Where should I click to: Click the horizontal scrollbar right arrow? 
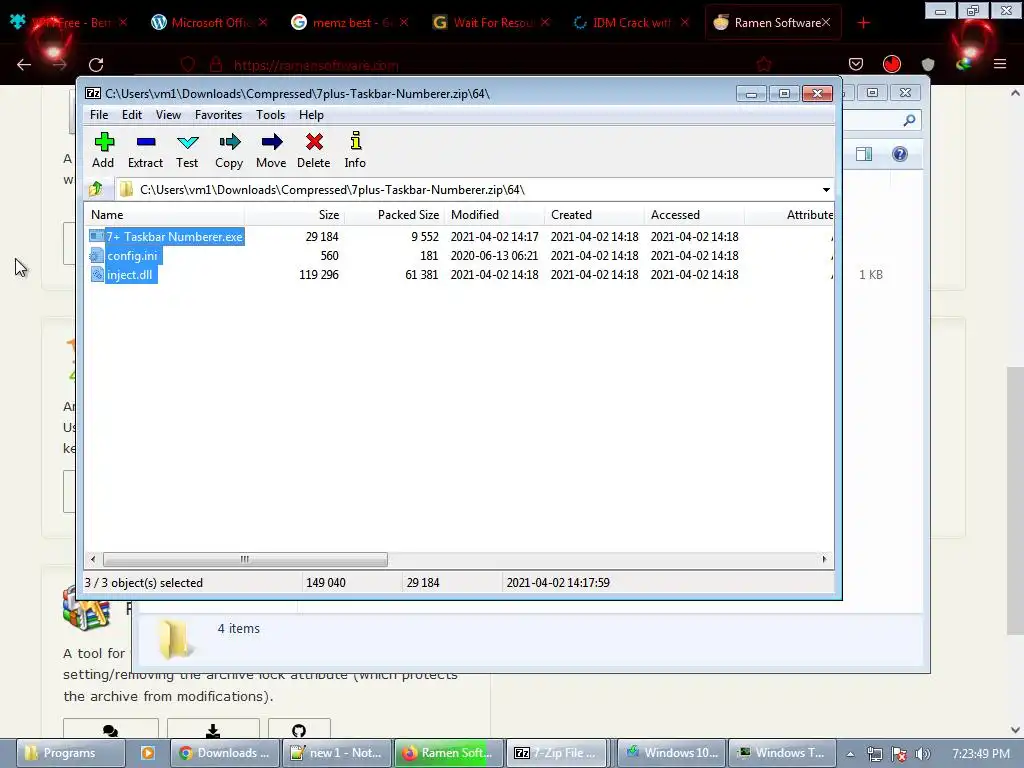(824, 559)
